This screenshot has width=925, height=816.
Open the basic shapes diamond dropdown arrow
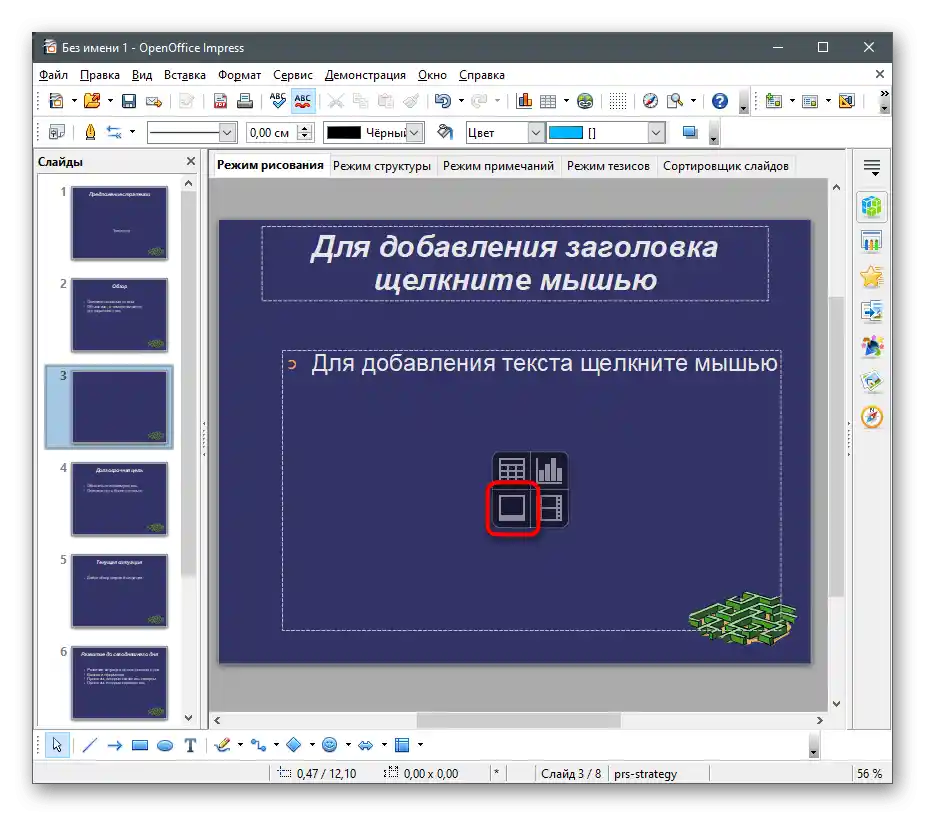pos(312,745)
